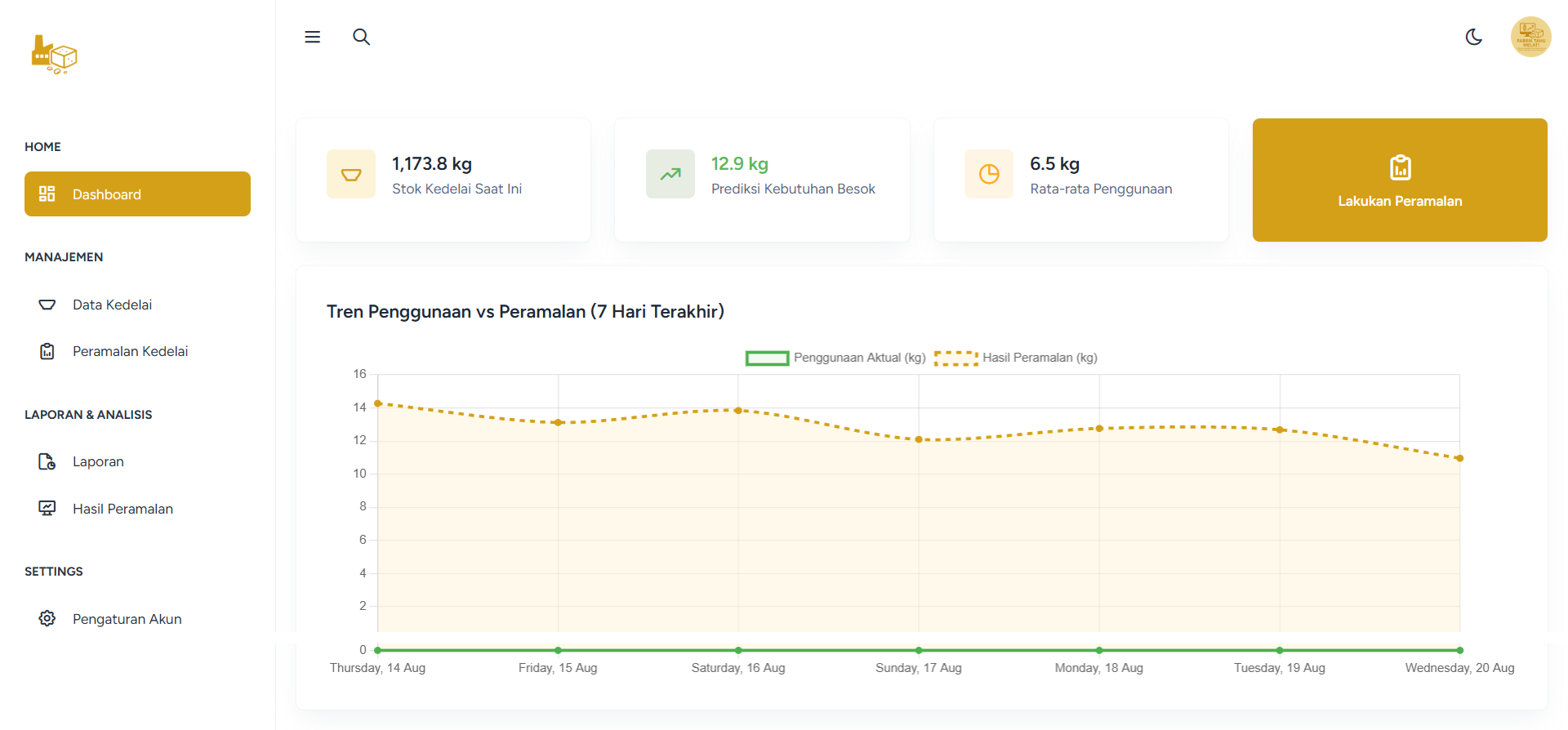Go to Data Kedelai page
The image size is (1568, 730).
coord(112,305)
